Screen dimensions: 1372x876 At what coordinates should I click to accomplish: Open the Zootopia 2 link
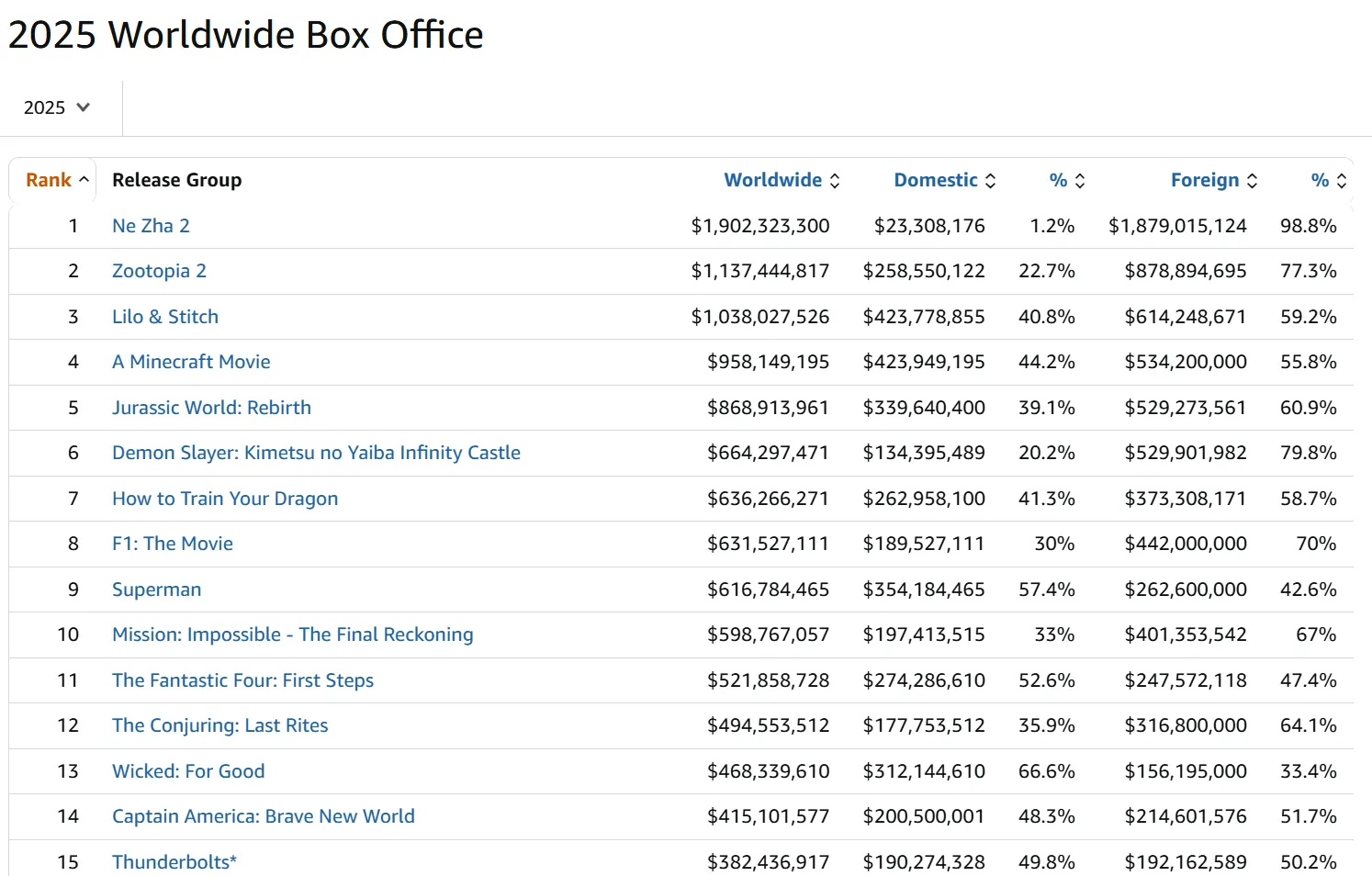[x=159, y=271]
